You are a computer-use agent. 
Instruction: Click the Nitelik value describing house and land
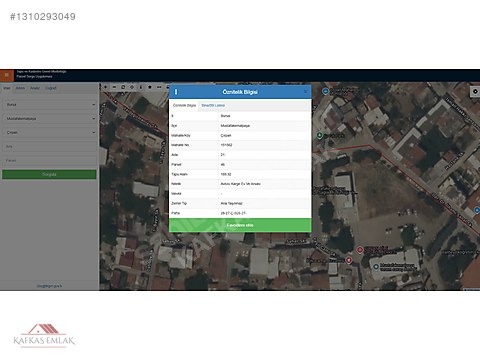click(x=241, y=184)
